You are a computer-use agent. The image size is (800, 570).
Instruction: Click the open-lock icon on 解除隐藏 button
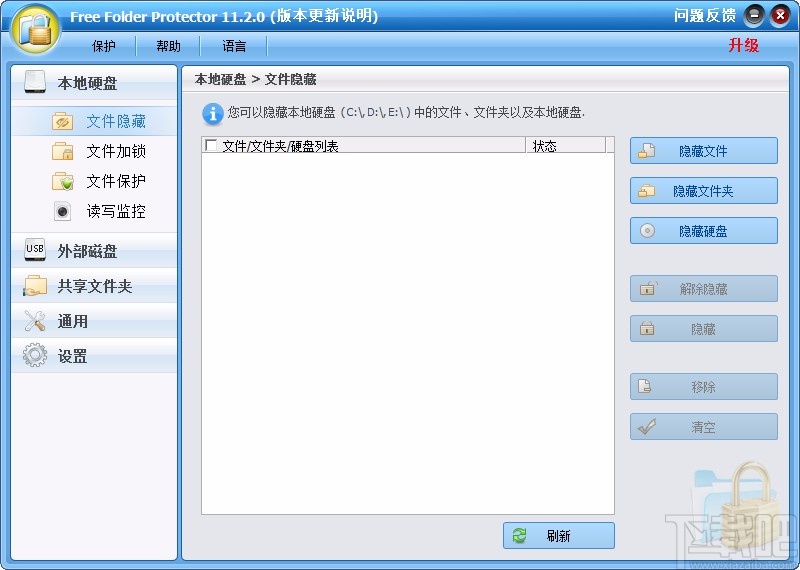647,288
